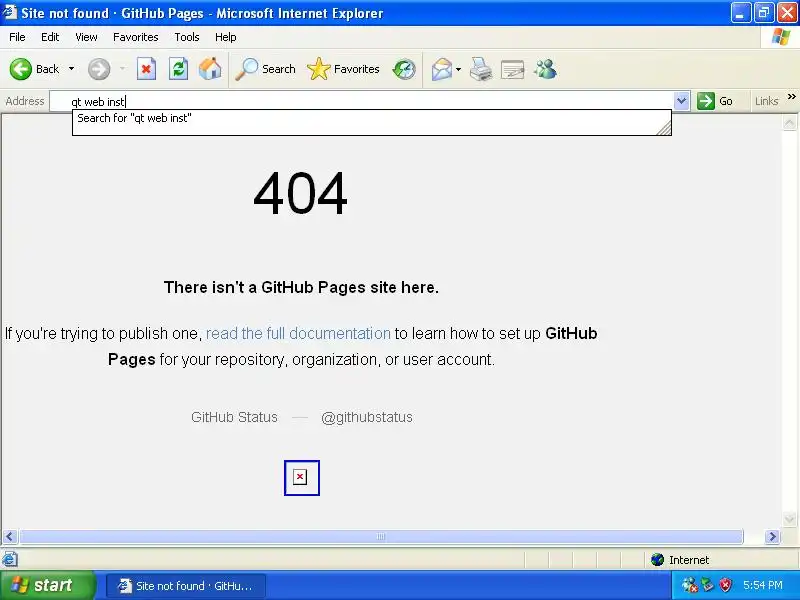Click the red security shield tray icon
800x600 pixels.
click(726, 585)
